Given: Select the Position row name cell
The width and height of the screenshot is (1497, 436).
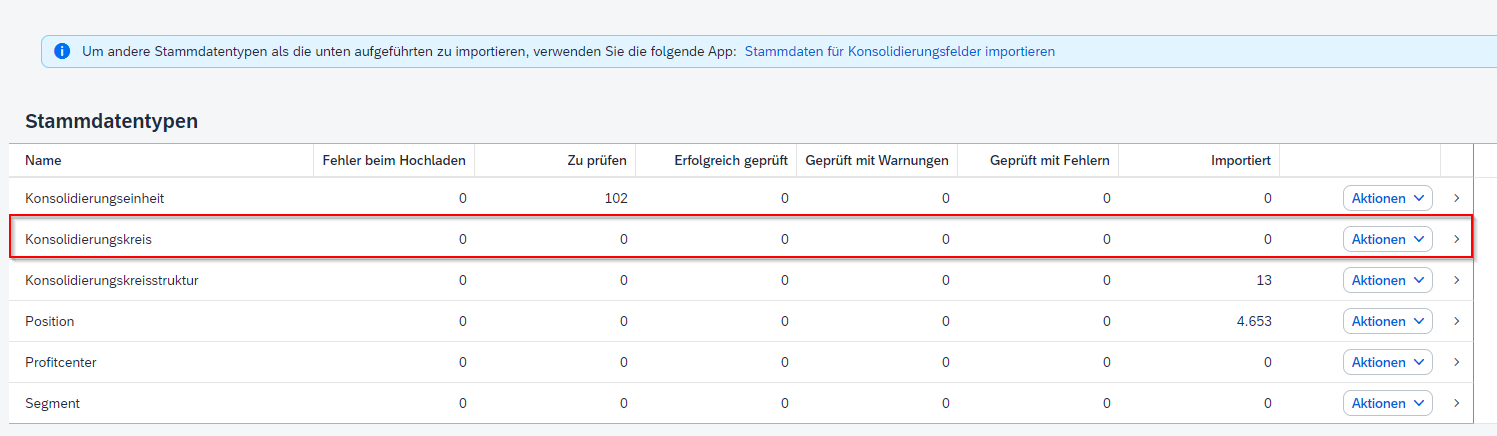Looking at the screenshot, I should tap(50, 321).
